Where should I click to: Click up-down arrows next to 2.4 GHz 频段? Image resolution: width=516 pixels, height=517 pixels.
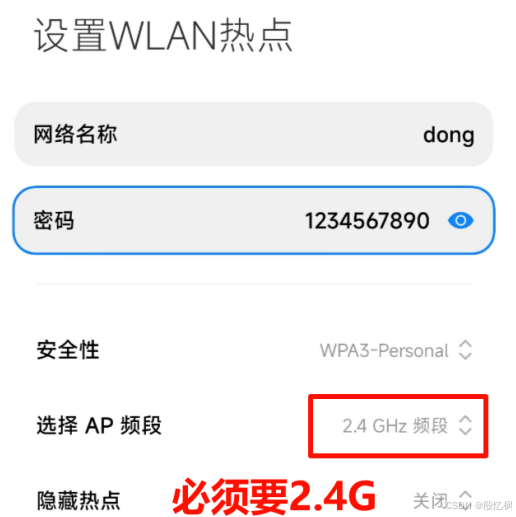tap(465, 425)
